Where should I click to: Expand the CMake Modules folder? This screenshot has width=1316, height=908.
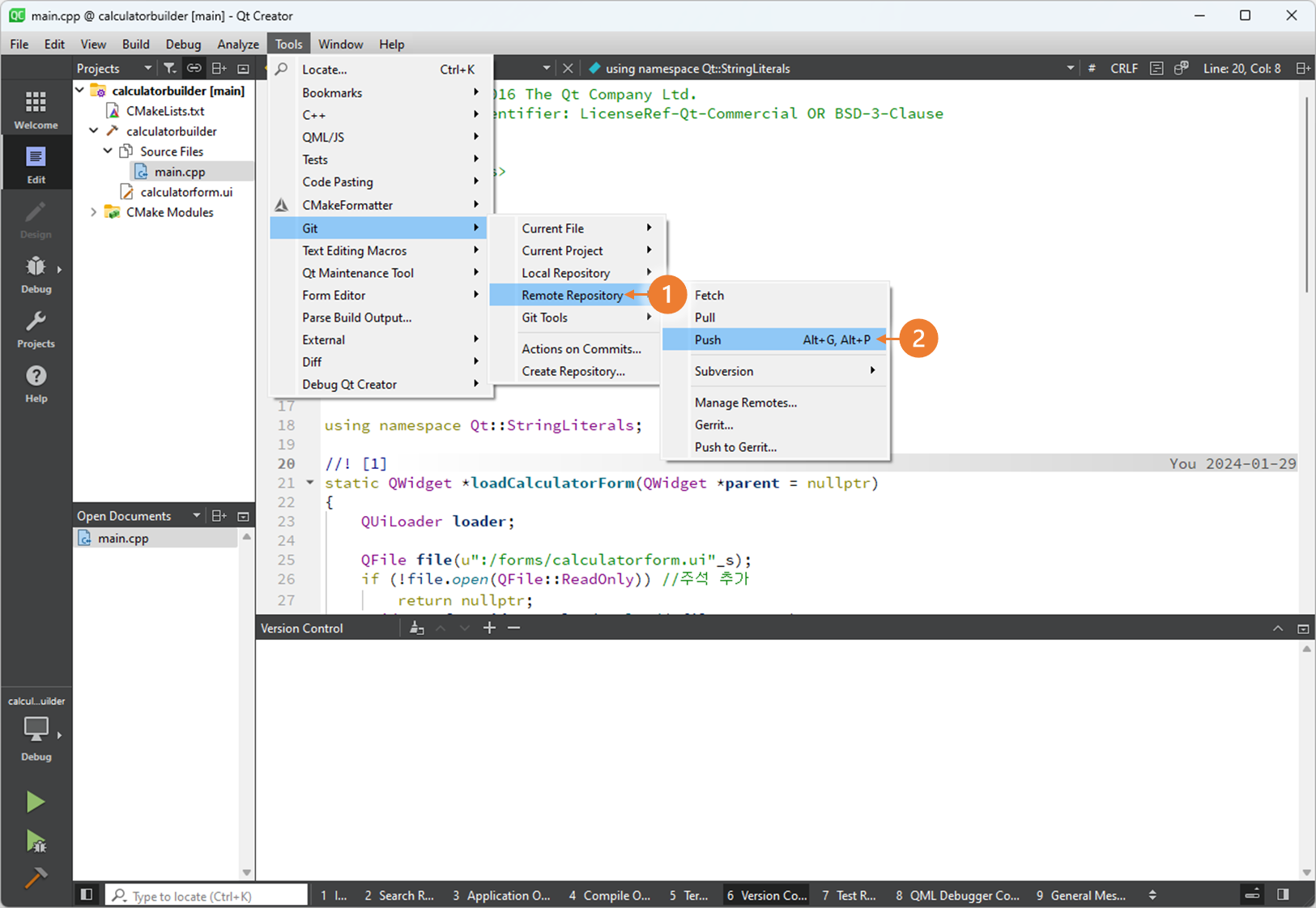click(94, 212)
